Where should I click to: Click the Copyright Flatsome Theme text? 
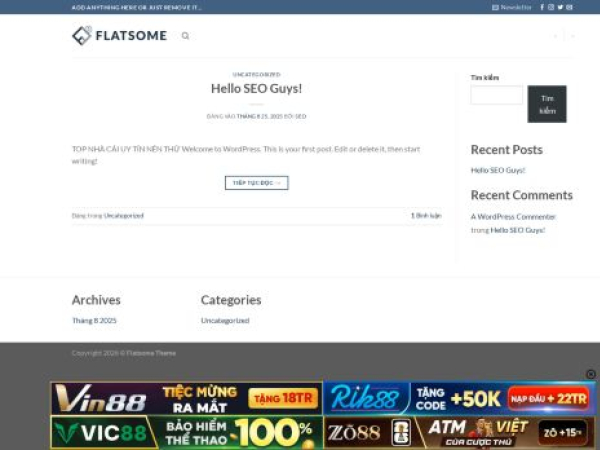(x=124, y=353)
